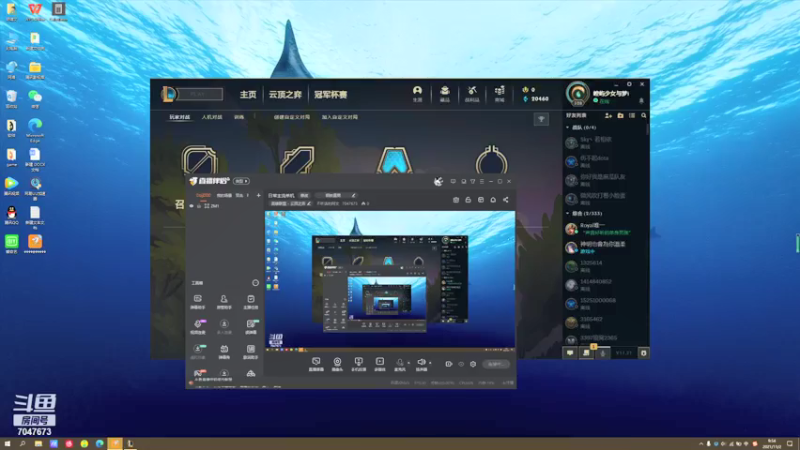The image size is (800, 450).
Task: Click the record icon beside the eye icon
Action: click(448, 364)
